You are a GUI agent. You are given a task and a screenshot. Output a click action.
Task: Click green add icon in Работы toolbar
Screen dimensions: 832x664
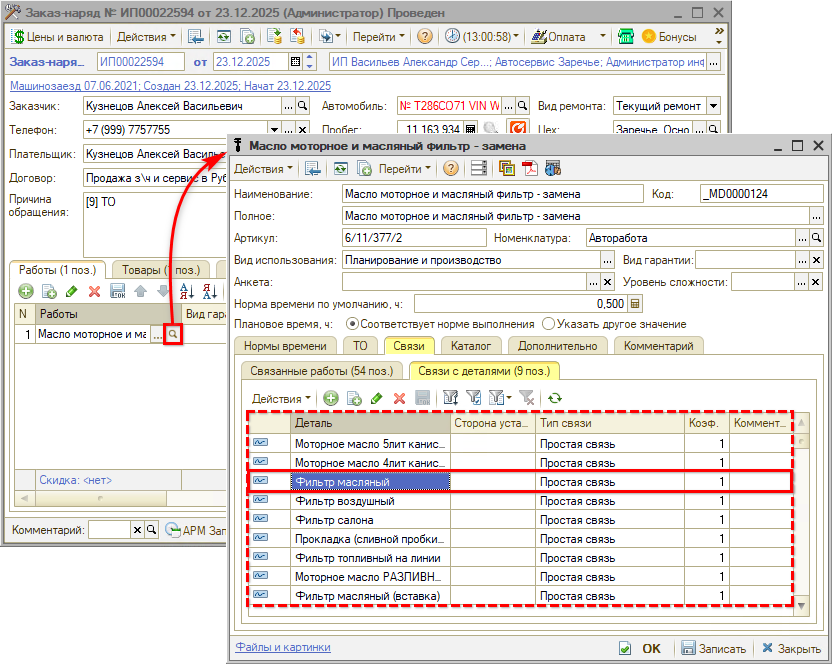pyautogui.click(x=25, y=291)
